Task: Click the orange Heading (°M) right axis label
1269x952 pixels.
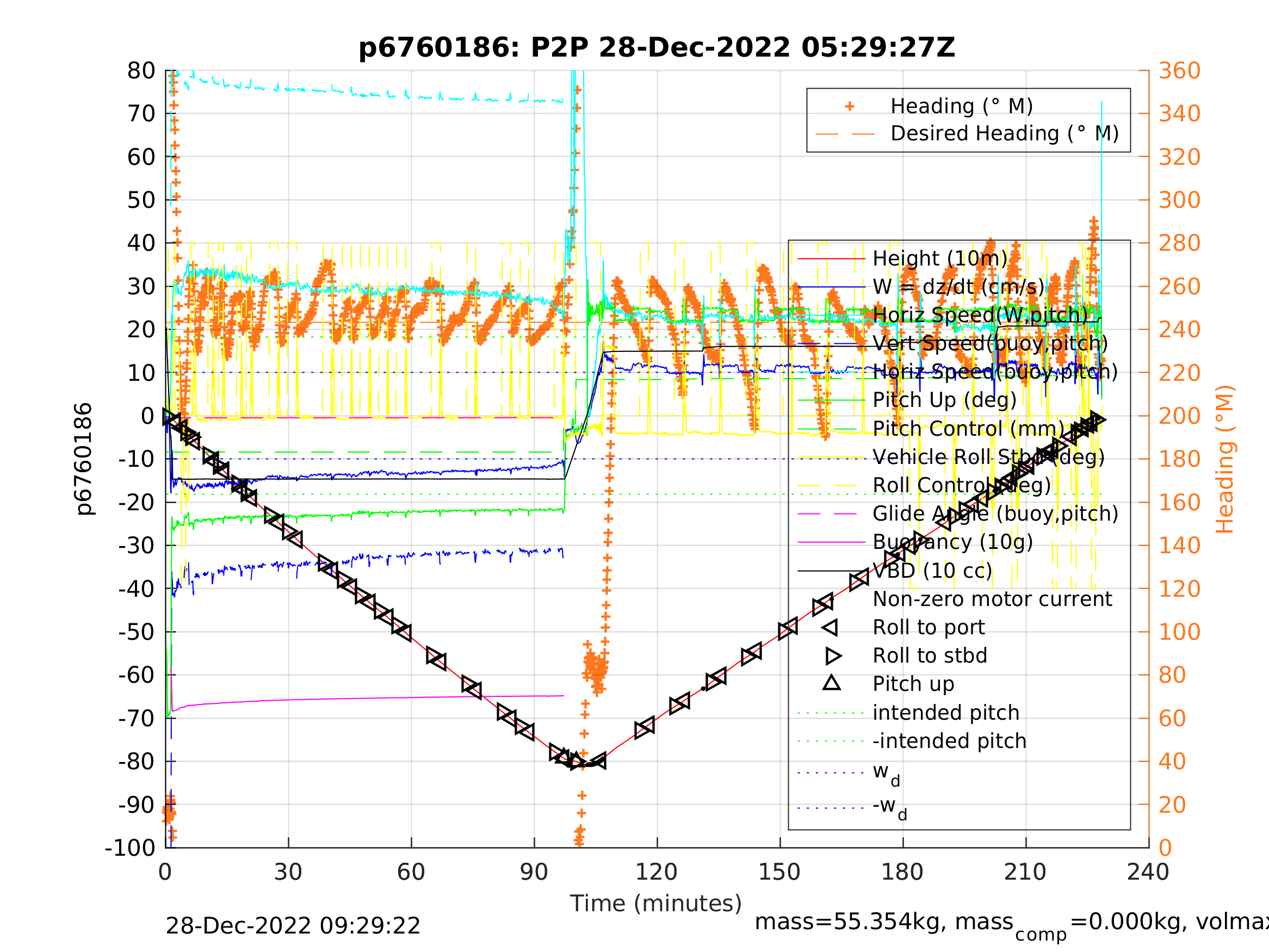Action: (1225, 459)
